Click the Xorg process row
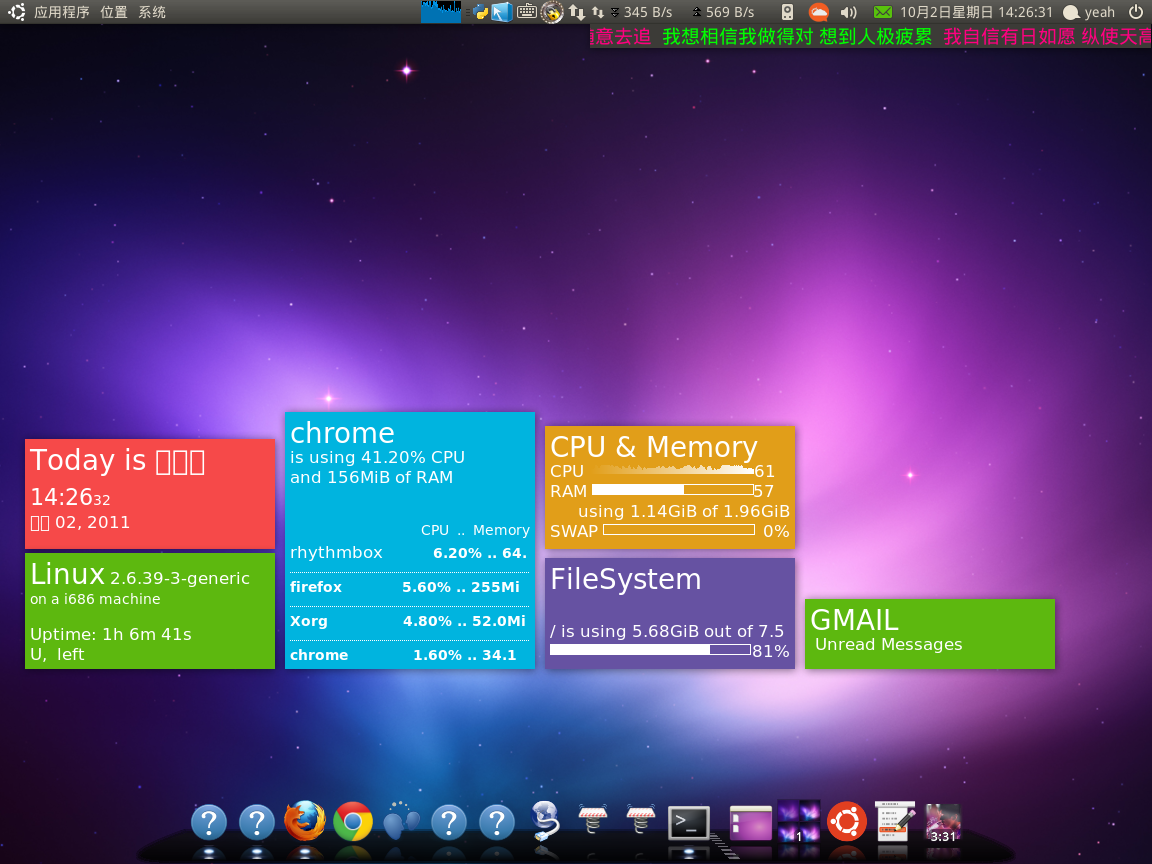 click(409, 621)
